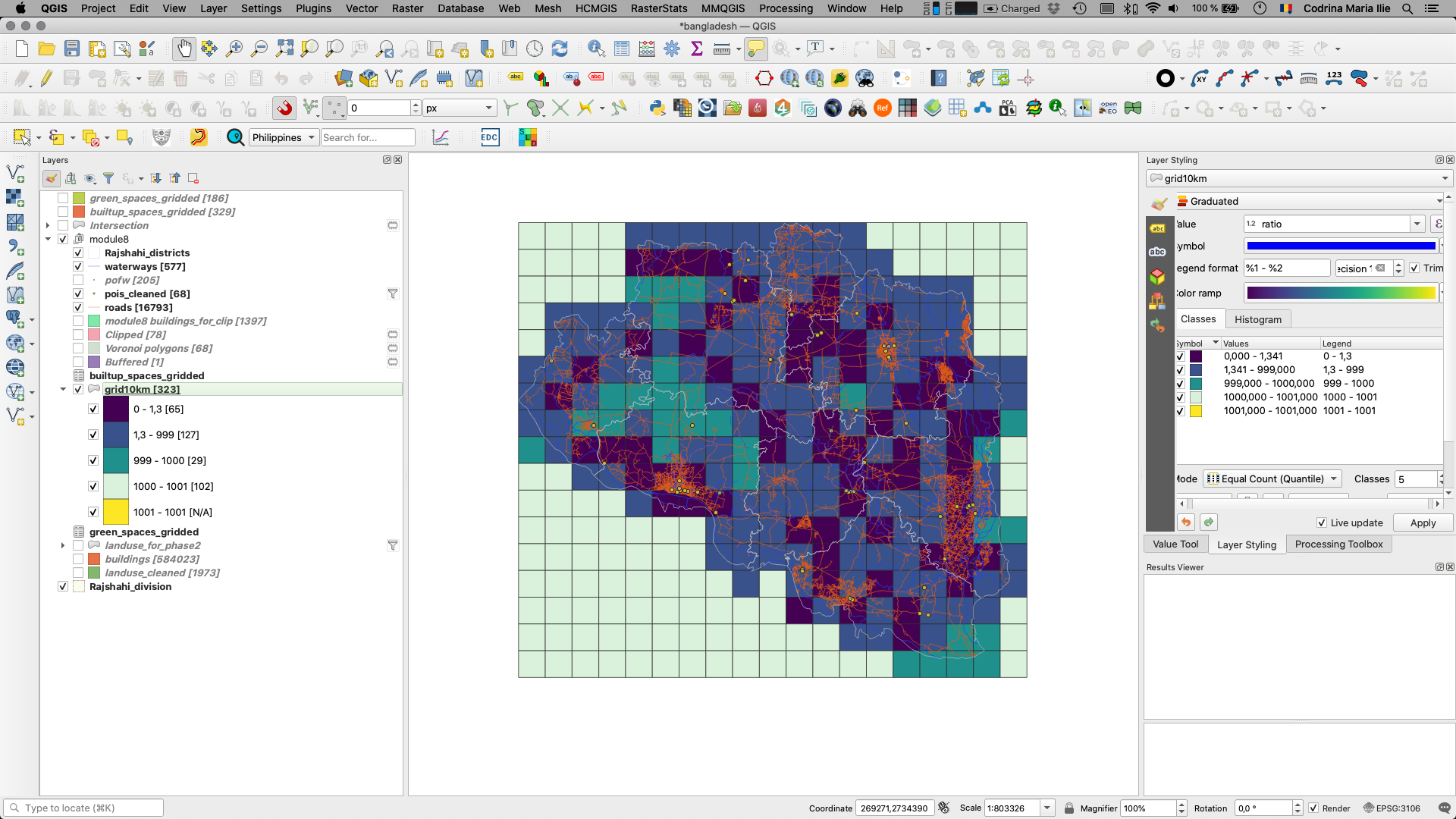Enable pofw [205] layer visibility
The width and height of the screenshot is (1456, 819).
(x=78, y=281)
